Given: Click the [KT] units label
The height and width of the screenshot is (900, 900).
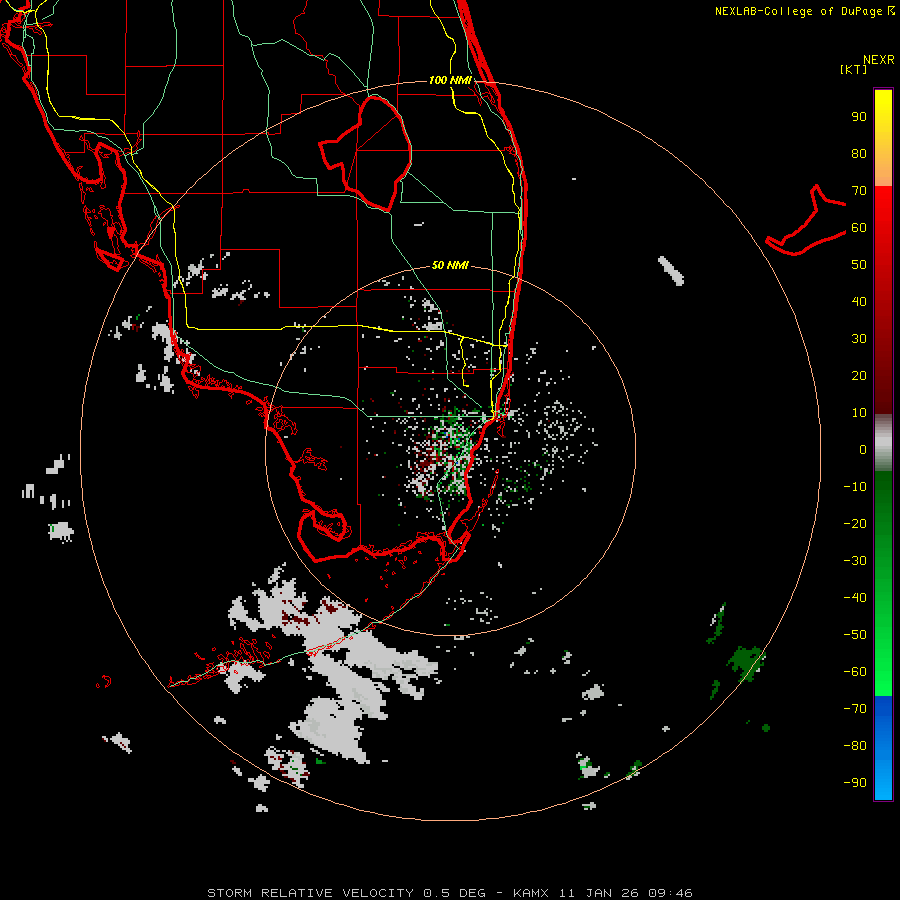Looking at the screenshot, I should [x=853, y=69].
